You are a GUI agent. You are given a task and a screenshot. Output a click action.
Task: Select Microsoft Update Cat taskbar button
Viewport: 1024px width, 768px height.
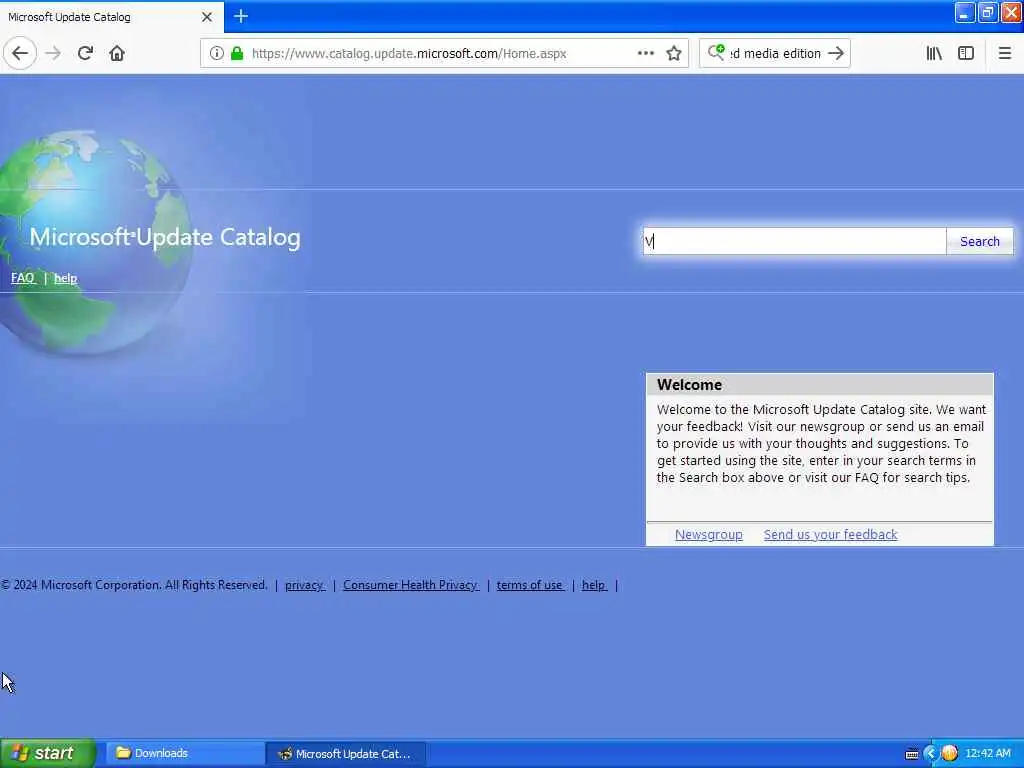346,754
